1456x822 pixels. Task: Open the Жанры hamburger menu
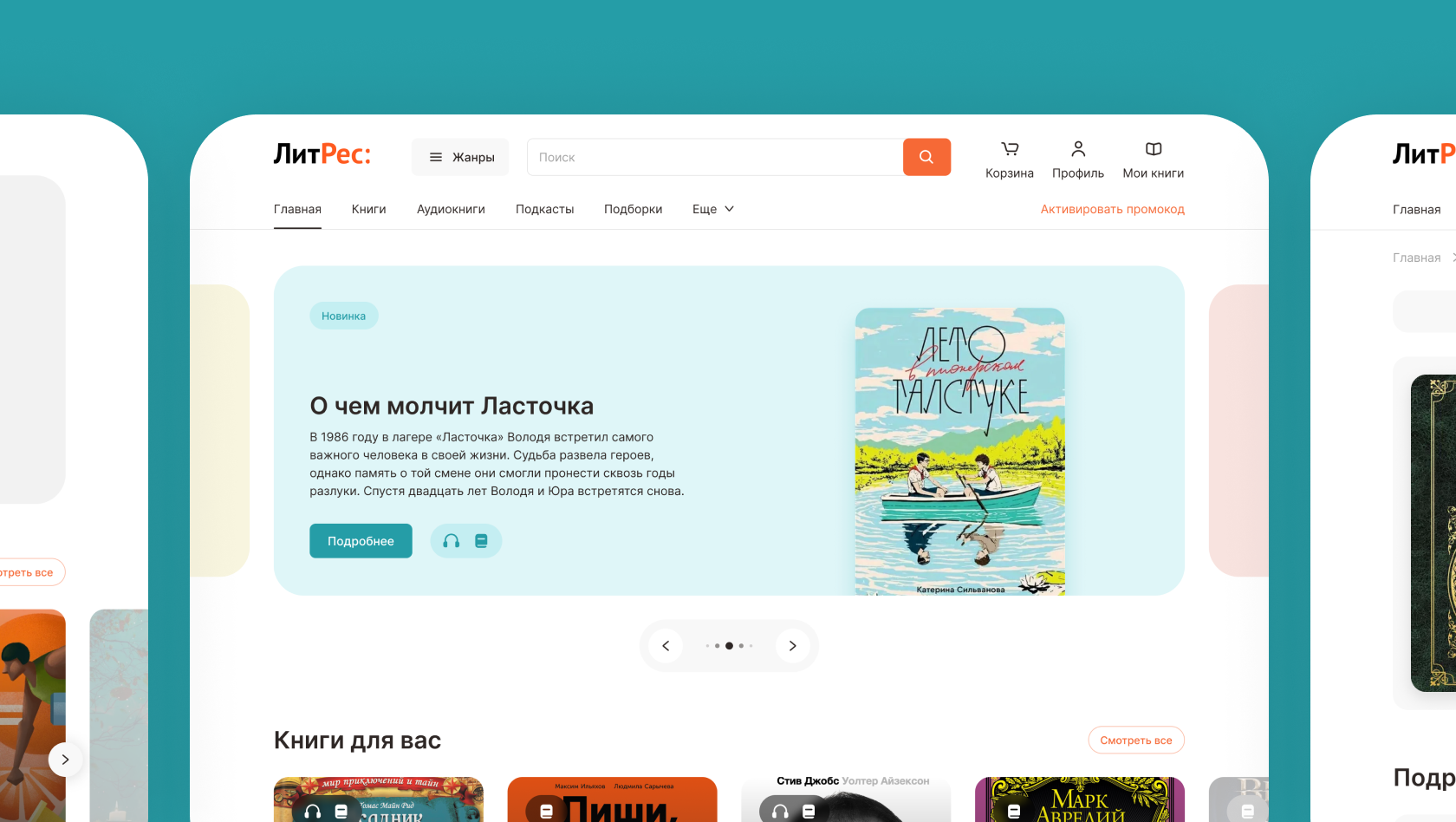pyautogui.click(x=460, y=157)
